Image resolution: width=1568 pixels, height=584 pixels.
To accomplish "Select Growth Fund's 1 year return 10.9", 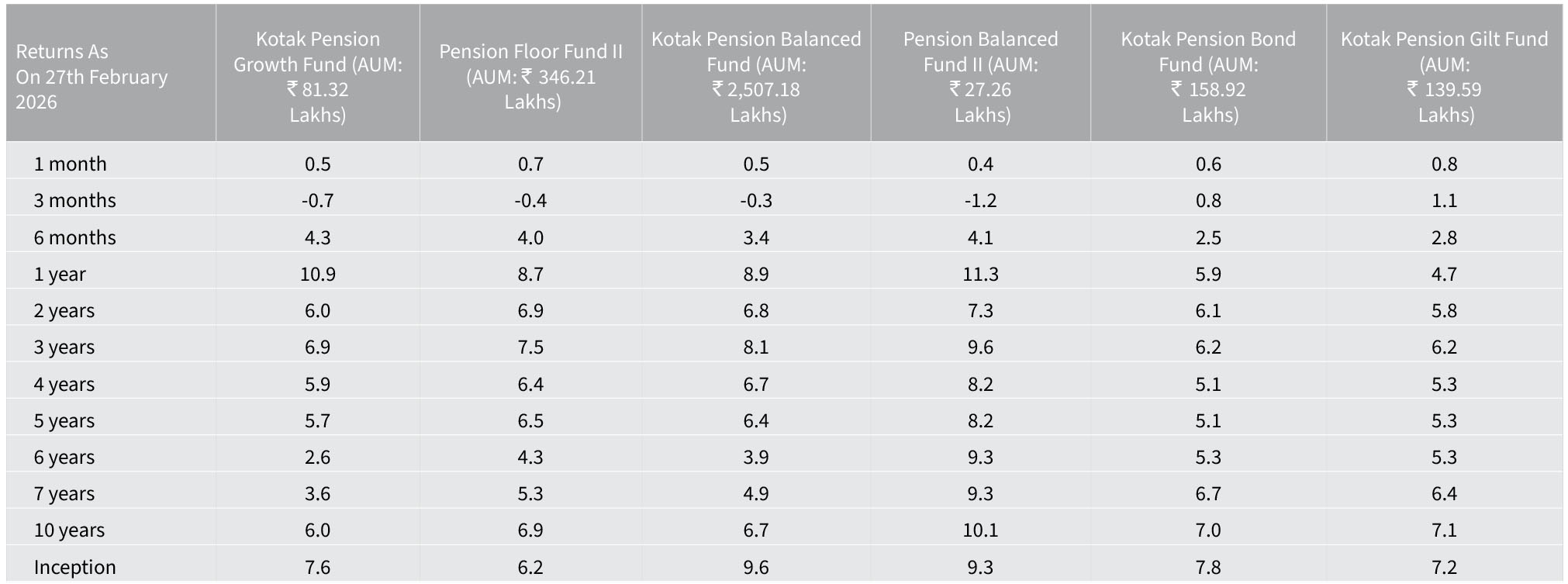I will [x=318, y=274].
